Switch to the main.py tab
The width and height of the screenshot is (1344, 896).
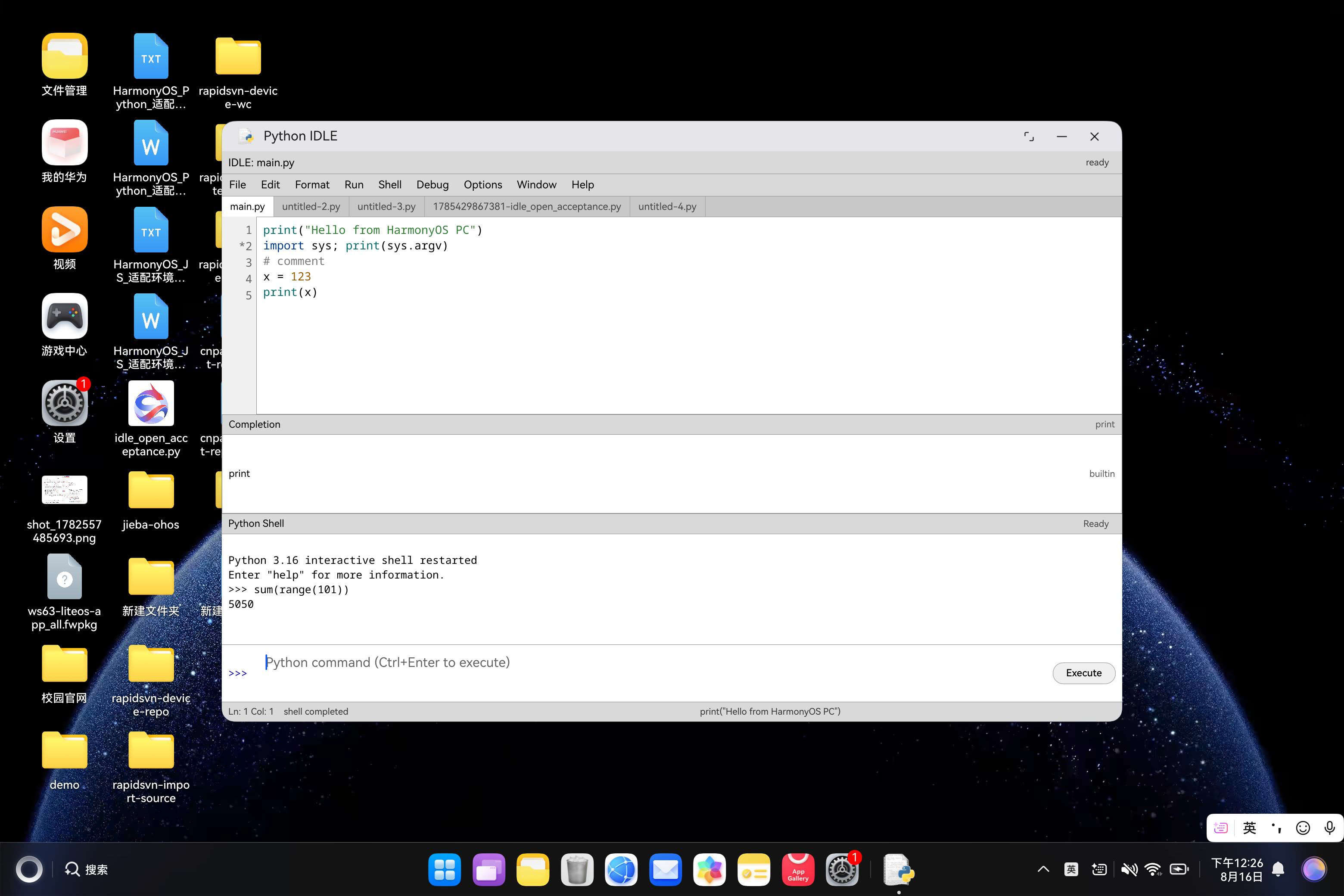(x=247, y=206)
